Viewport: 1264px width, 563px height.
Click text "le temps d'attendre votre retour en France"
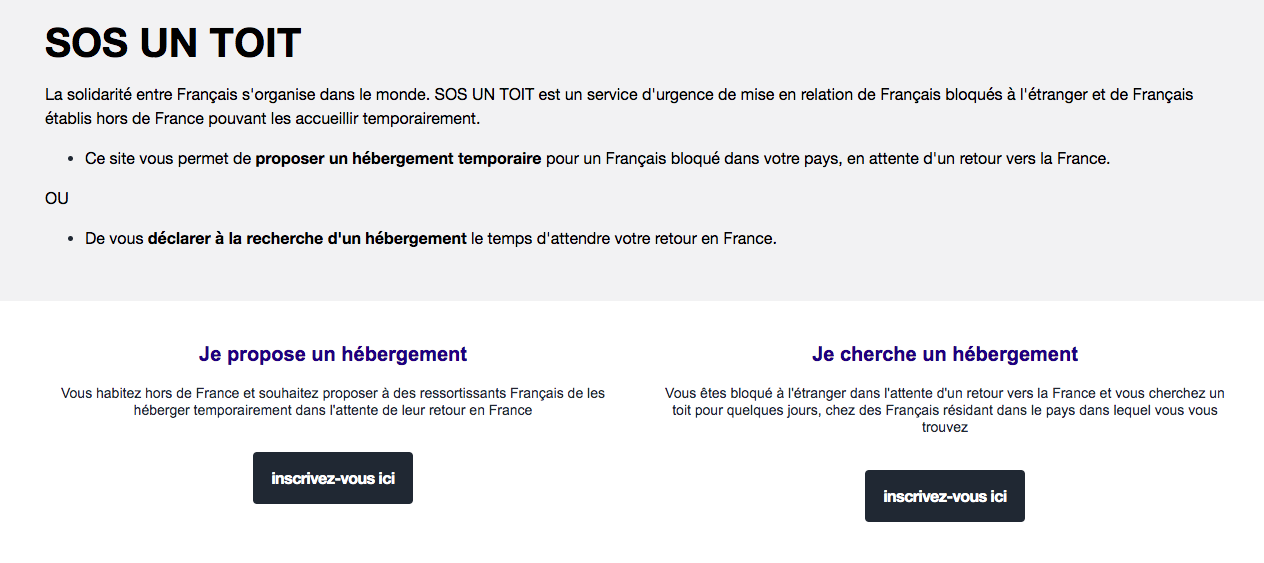[623, 238]
